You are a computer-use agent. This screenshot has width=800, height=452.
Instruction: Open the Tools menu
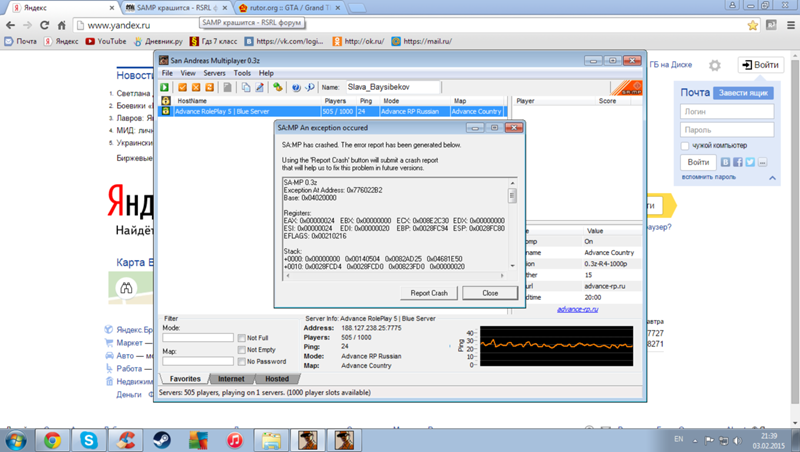coord(242,73)
